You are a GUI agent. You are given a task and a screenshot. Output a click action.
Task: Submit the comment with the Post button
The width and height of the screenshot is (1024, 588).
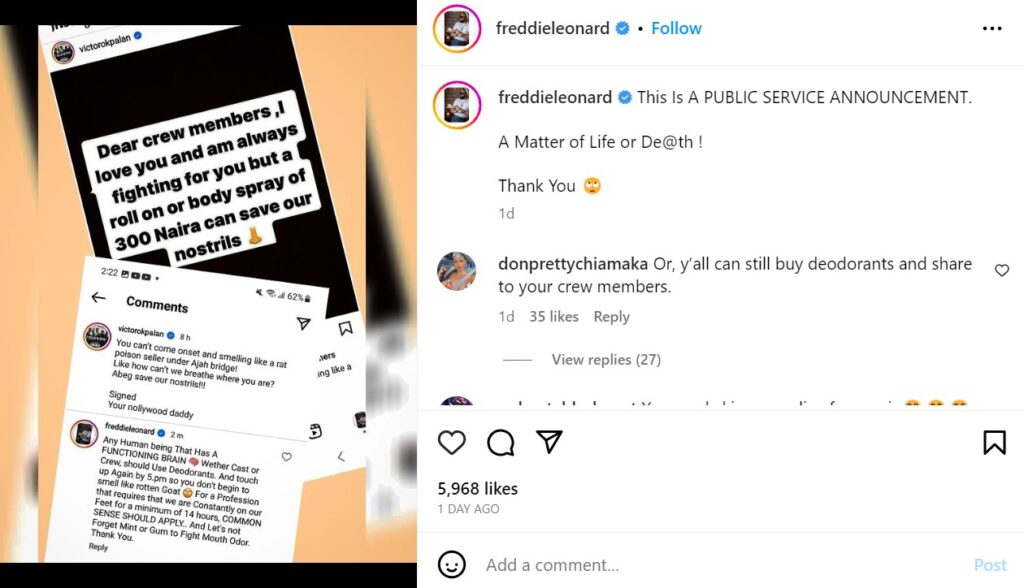(x=990, y=564)
